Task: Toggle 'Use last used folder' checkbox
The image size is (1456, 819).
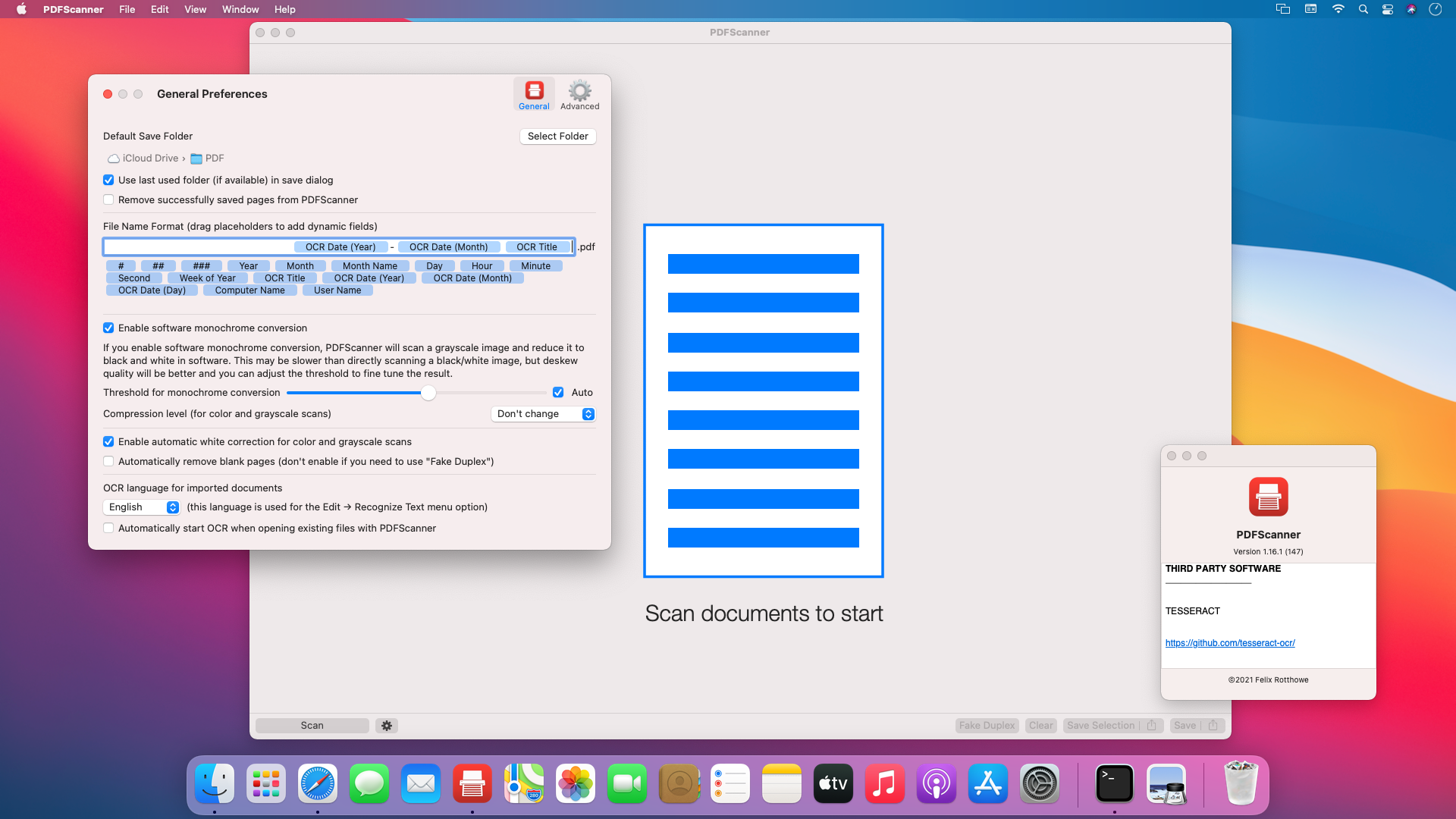Action: pyautogui.click(x=108, y=180)
